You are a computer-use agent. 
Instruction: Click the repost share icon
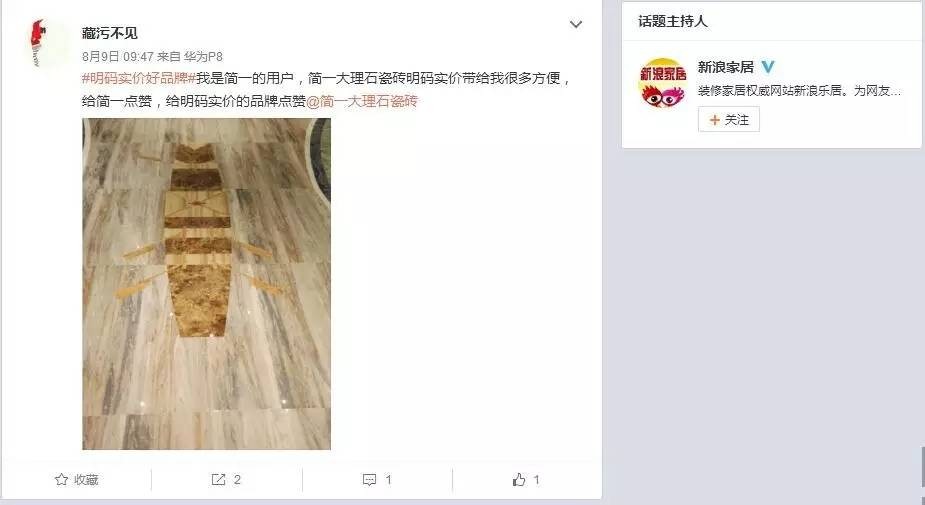[x=218, y=480]
